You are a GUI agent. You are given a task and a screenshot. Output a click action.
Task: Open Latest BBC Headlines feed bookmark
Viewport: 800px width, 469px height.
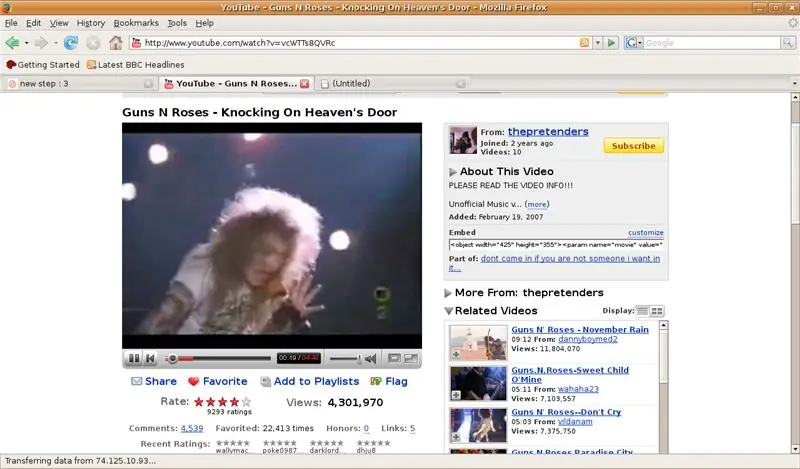point(135,65)
